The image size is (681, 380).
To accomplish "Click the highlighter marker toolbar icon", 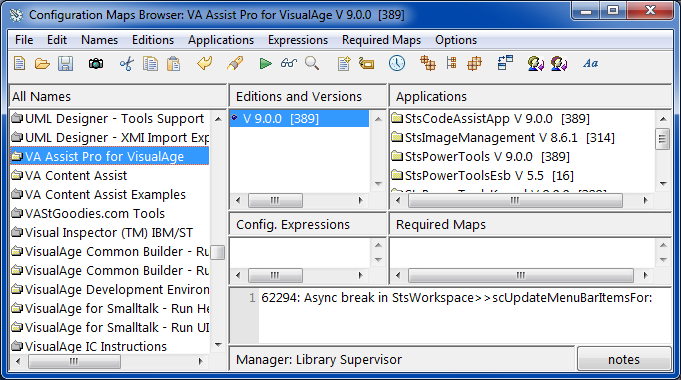I will (235, 63).
